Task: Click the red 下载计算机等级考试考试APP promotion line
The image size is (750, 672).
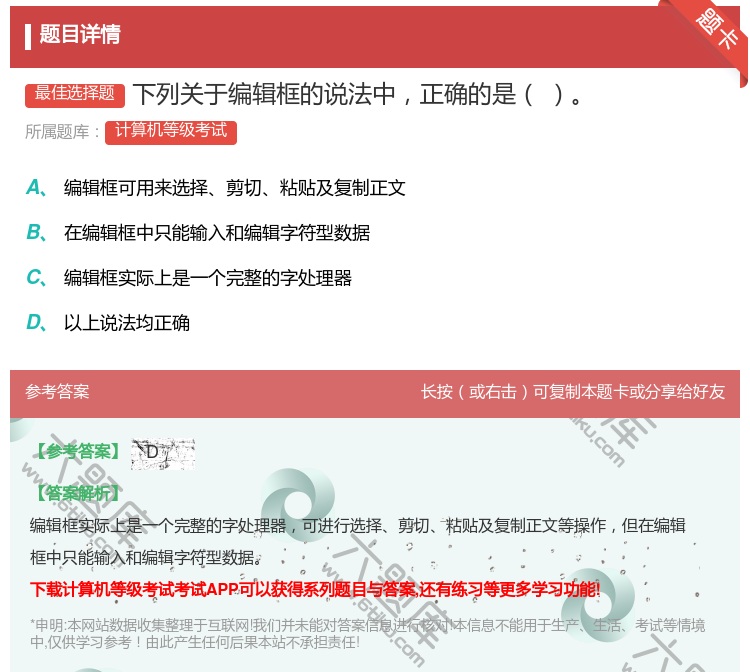Action: pos(315,589)
